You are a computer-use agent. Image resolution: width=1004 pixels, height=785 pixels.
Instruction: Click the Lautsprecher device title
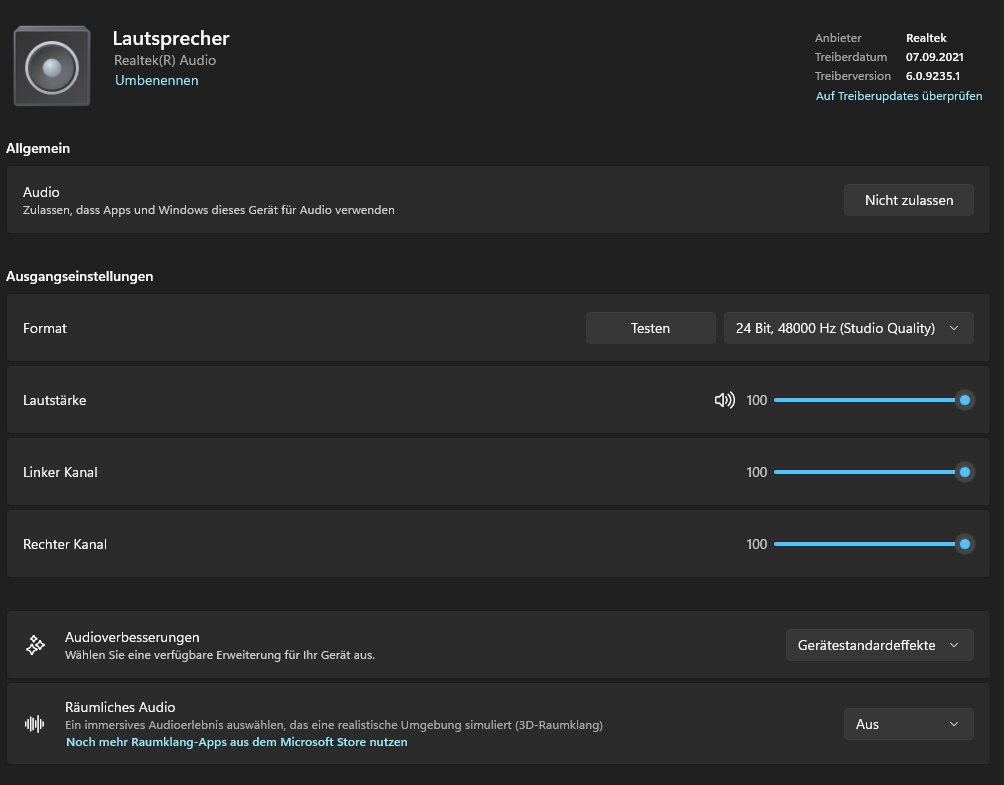pyautogui.click(x=171, y=38)
